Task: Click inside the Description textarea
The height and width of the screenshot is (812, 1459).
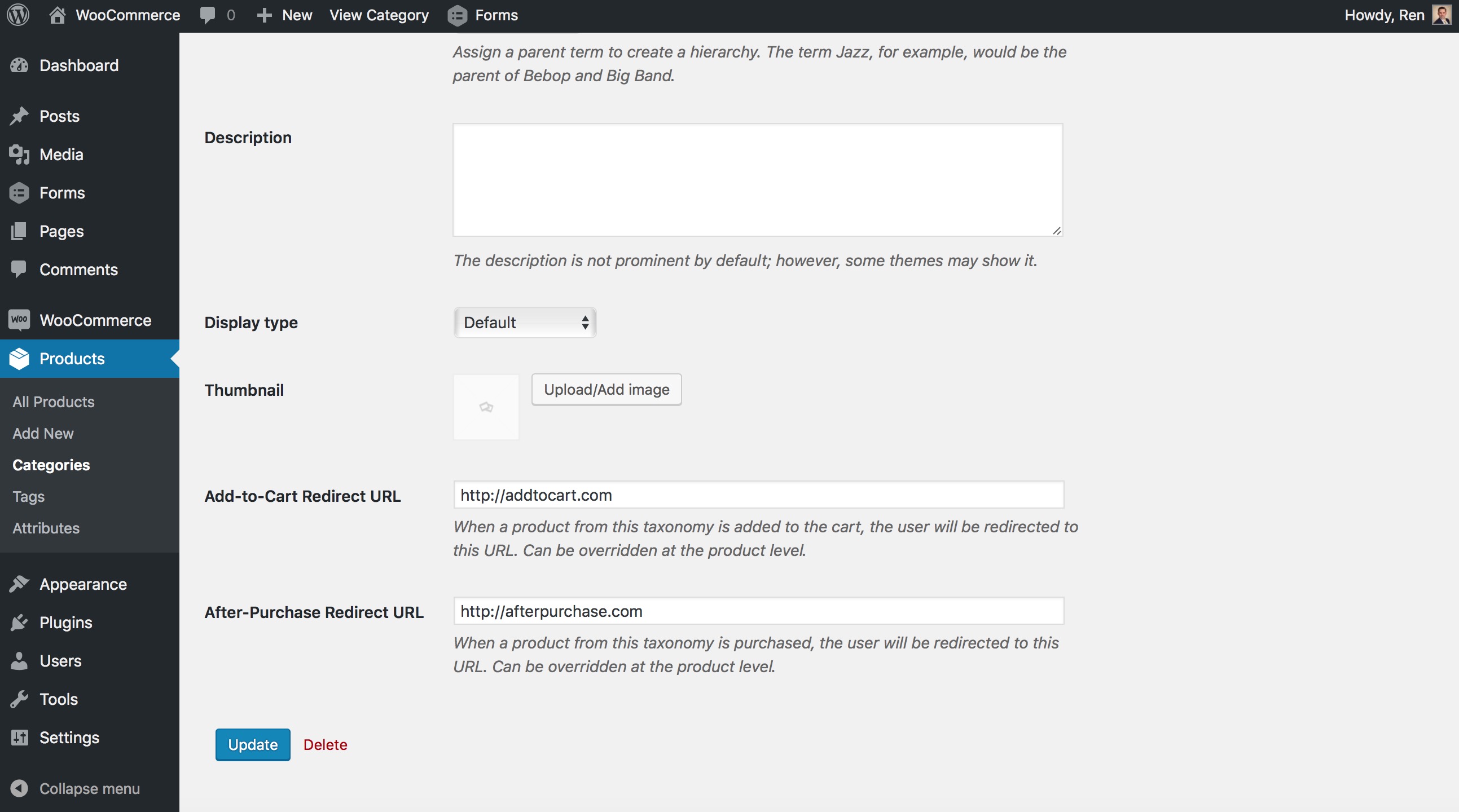Action: 757,180
